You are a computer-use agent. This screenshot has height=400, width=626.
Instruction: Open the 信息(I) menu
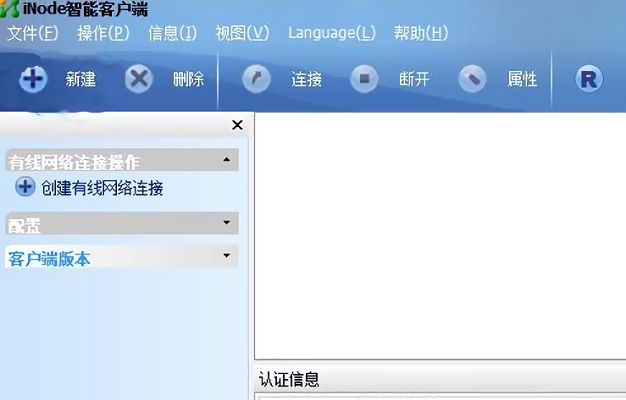pyautogui.click(x=172, y=33)
